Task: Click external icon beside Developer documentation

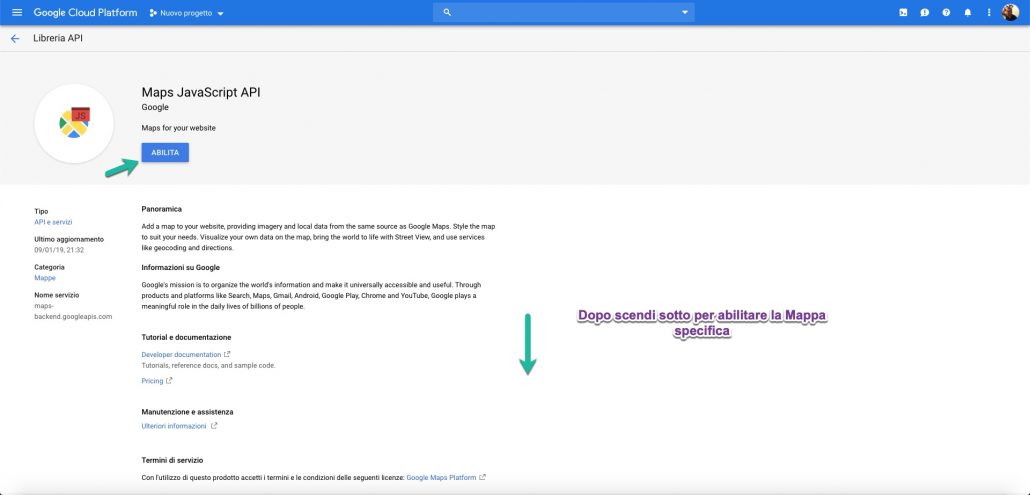Action: (227, 355)
